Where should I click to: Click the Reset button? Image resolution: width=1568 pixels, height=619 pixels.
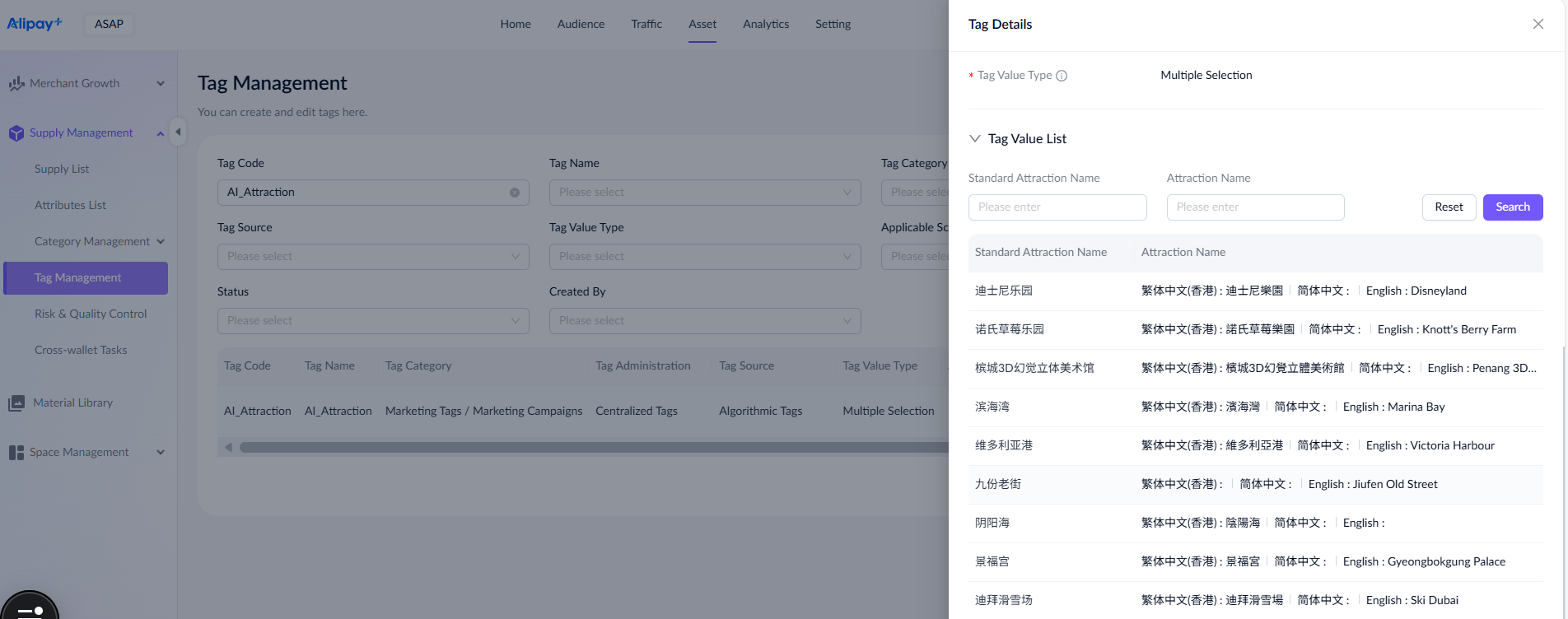pos(1449,207)
